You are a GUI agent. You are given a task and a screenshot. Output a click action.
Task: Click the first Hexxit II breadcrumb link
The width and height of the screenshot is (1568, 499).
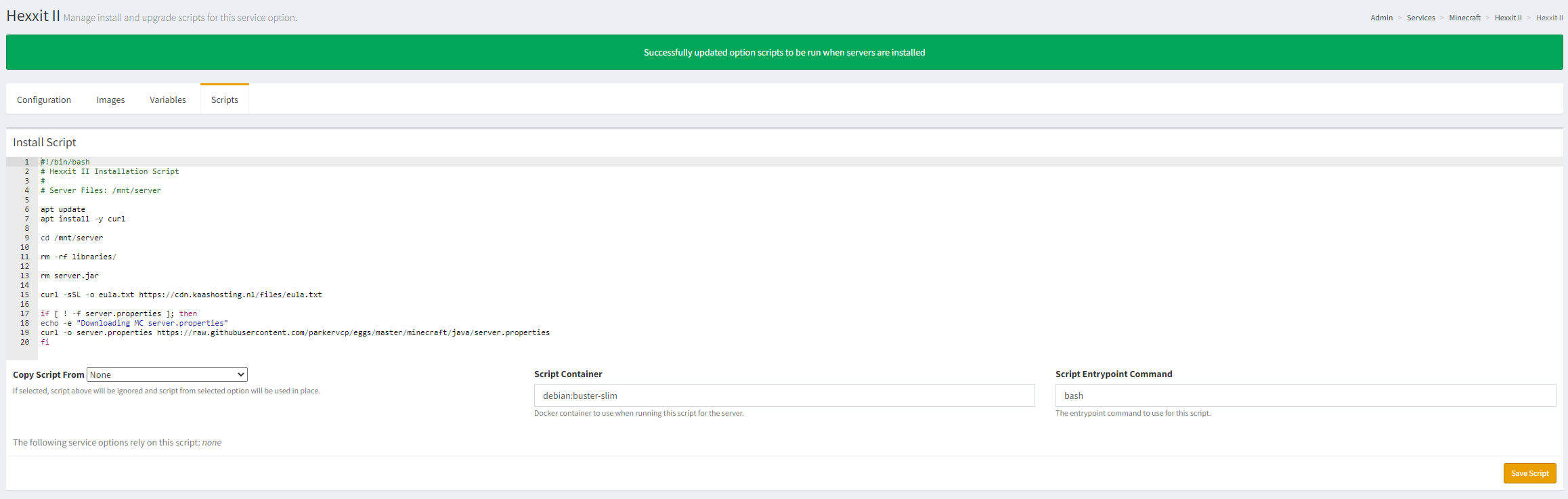(x=1508, y=18)
